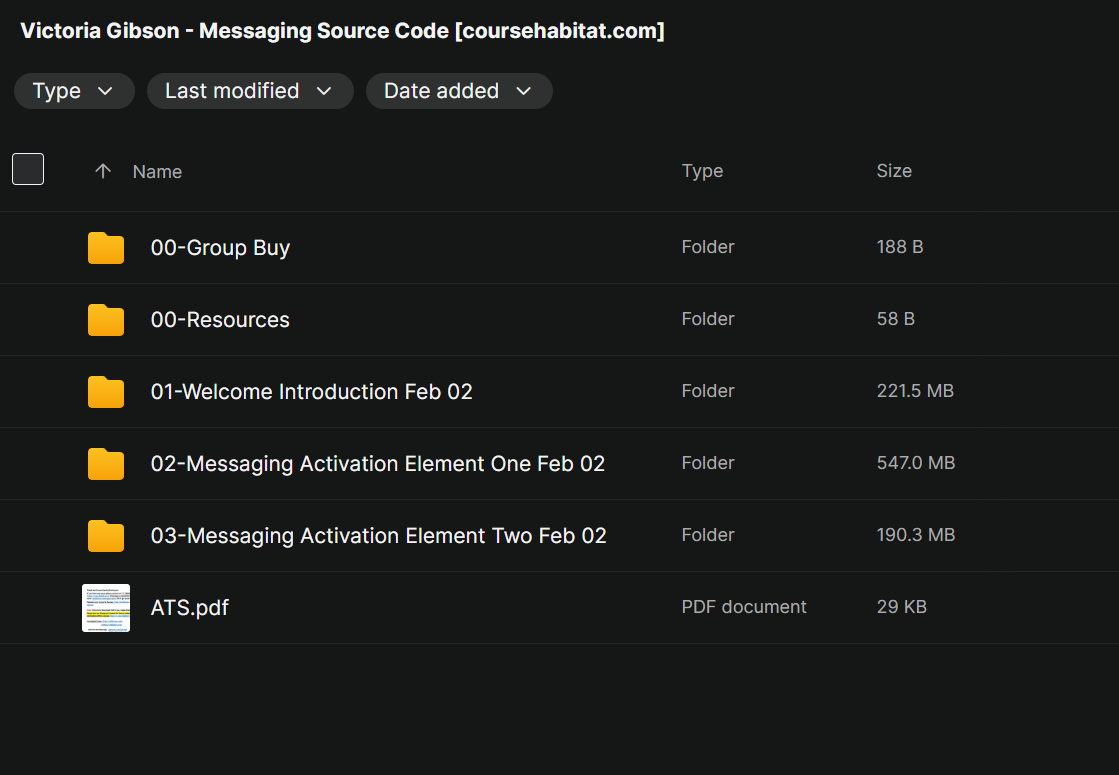This screenshot has height=775, width=1119.
Task: Sort by the Name column header
Action: pos(157,172)
